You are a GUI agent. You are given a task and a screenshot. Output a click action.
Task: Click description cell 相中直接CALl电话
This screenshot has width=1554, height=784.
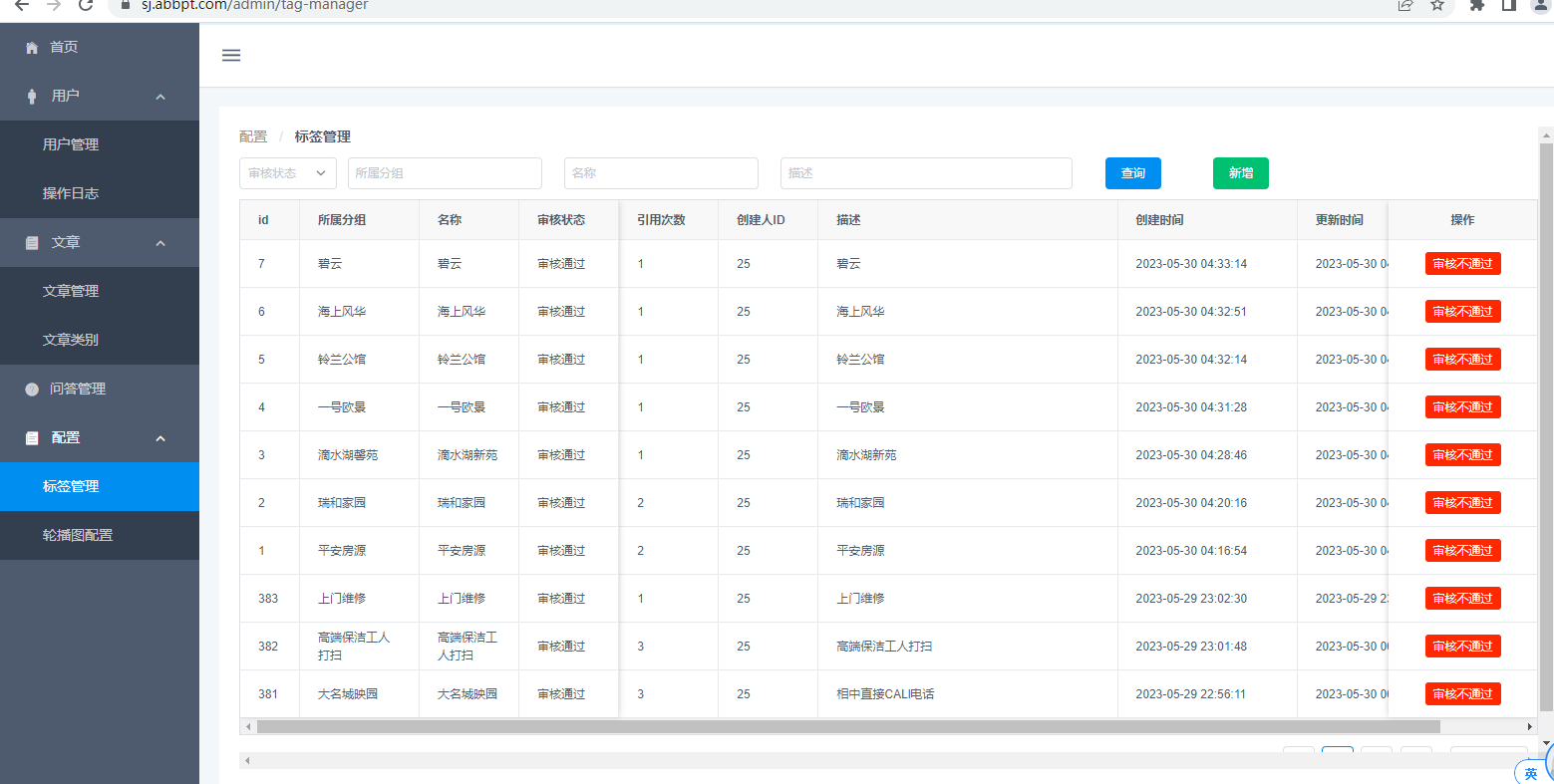[885, 694]
